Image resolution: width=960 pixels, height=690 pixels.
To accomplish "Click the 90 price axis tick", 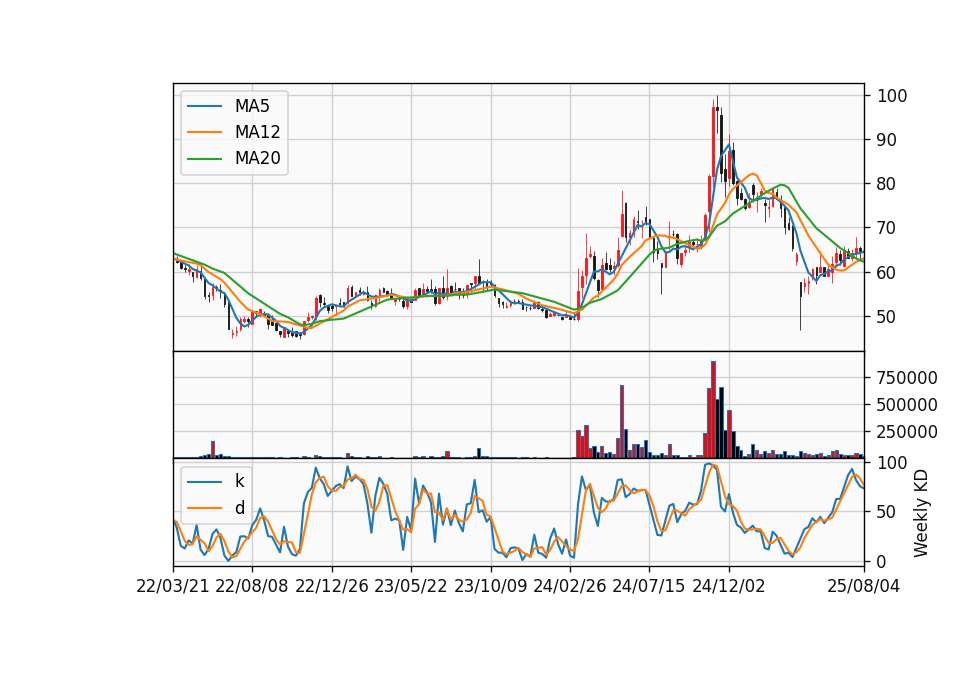I will click(x=885, y=140).
